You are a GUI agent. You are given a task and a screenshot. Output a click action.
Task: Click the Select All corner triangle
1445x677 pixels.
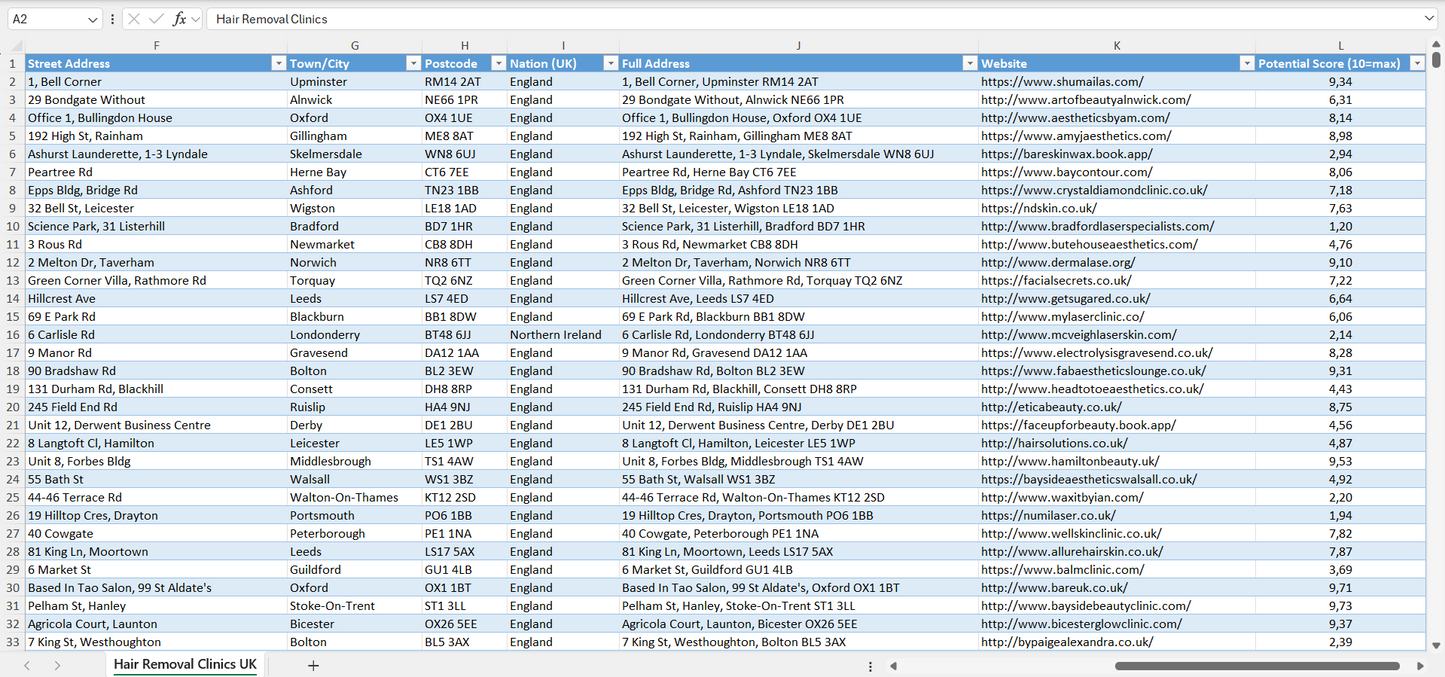pyautogui.click(x=13, y=46)
